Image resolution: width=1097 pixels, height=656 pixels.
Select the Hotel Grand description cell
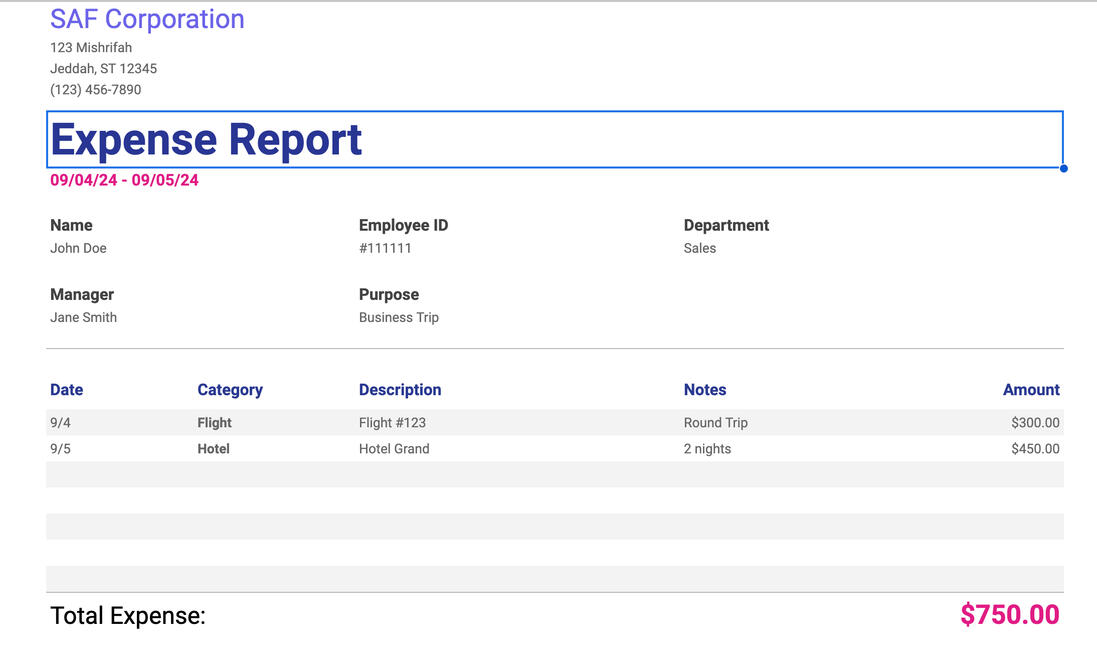click(x=394, y=448)
